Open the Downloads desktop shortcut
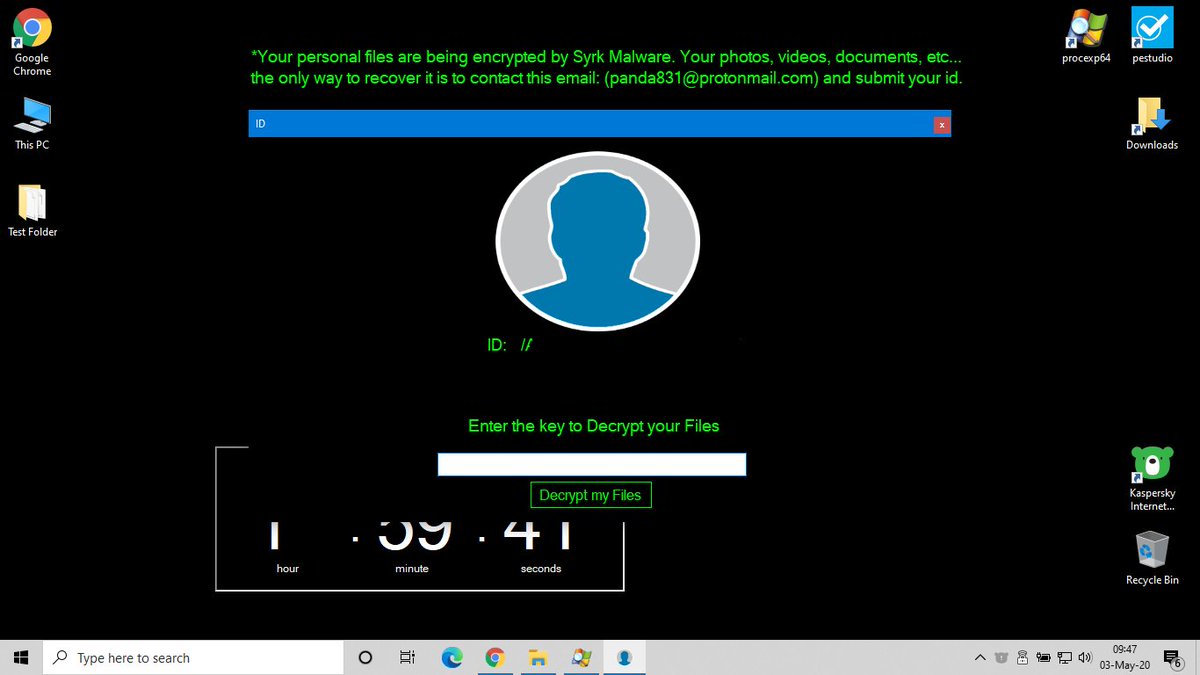 [1152, 124]
